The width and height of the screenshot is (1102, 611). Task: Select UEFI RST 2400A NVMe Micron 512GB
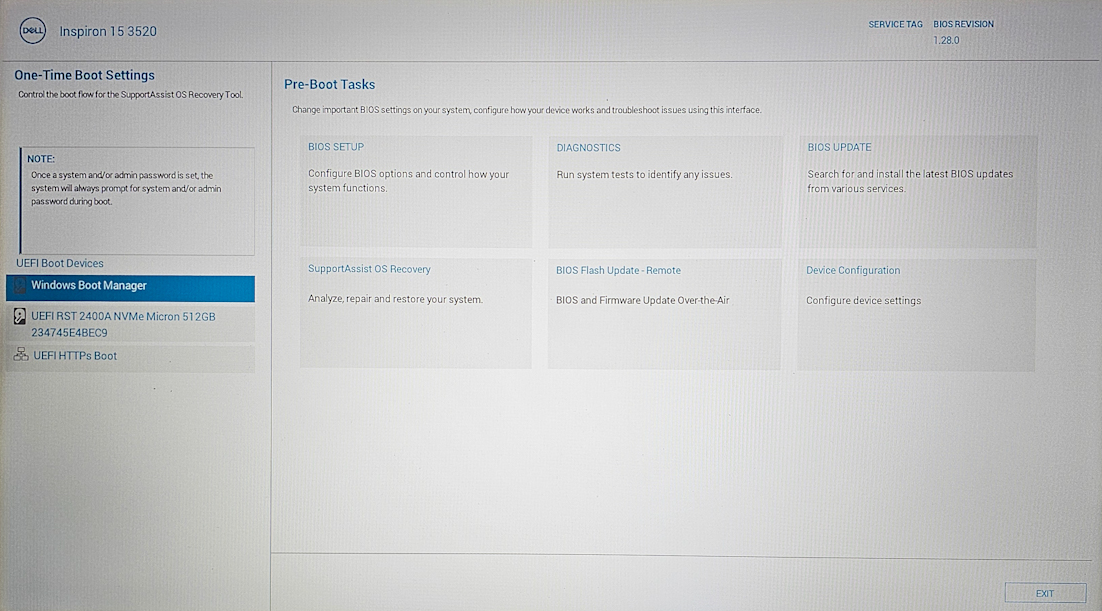(130, 322)
